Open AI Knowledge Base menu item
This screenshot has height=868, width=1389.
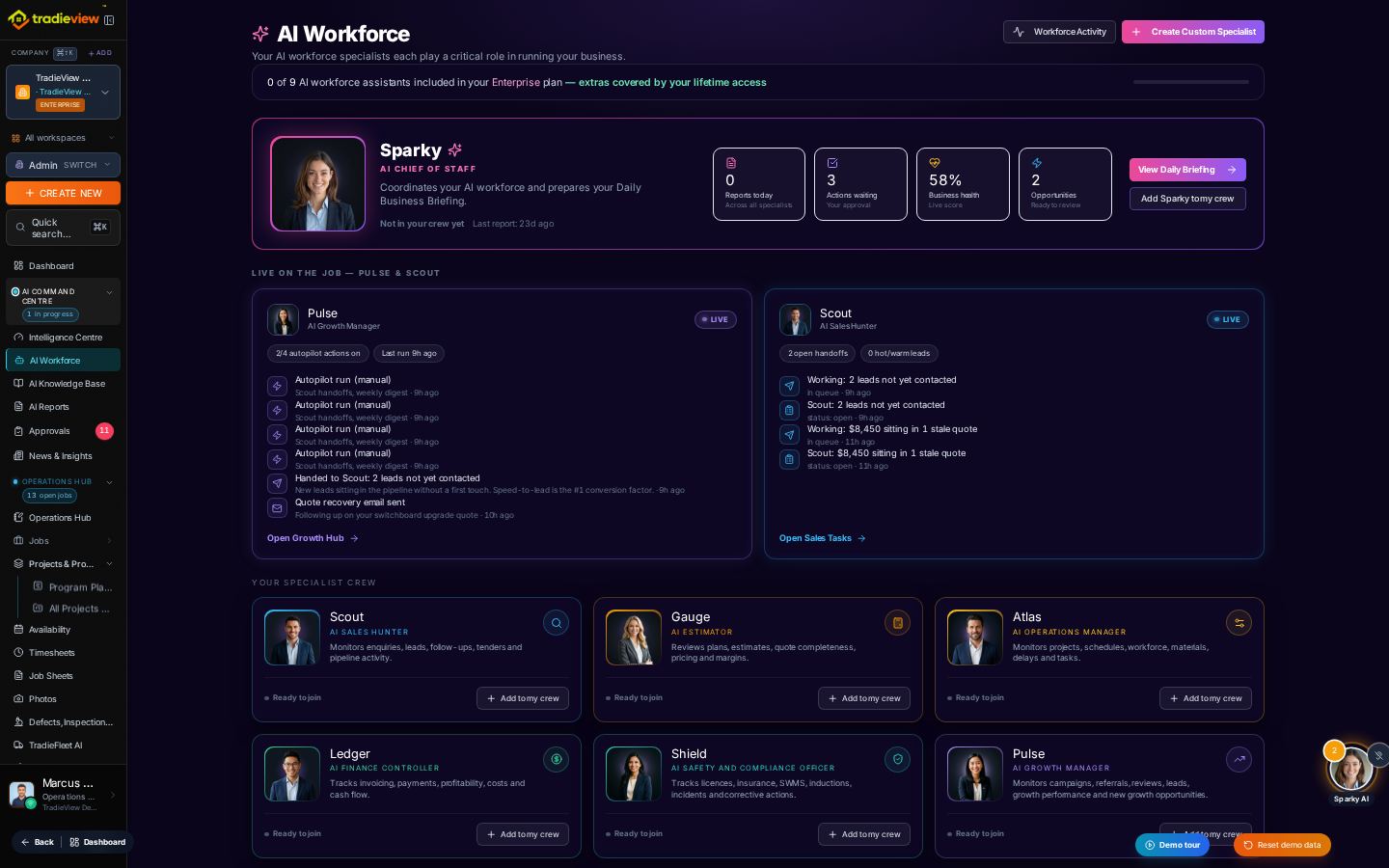63,384
